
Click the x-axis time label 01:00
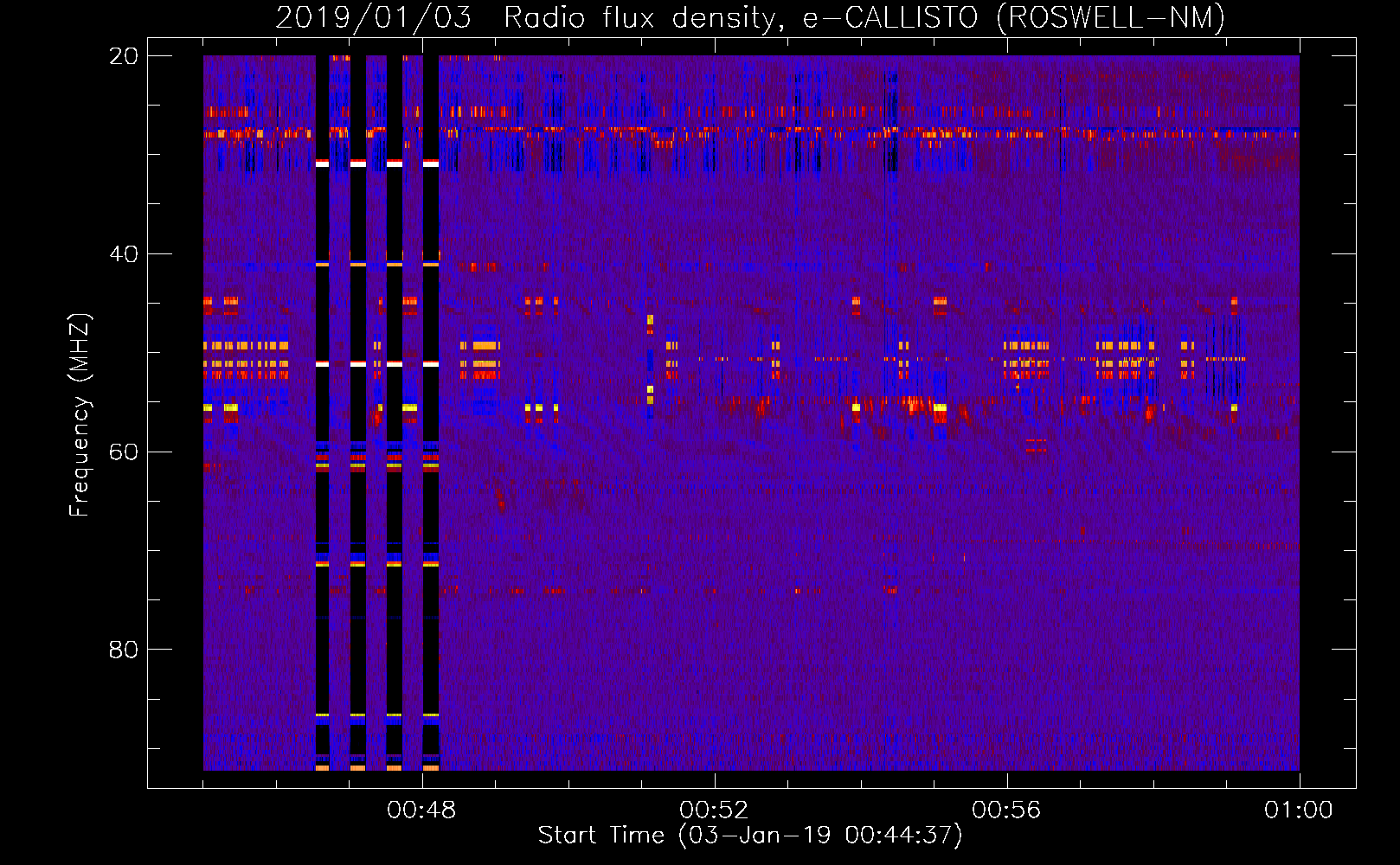pyautogui.click(x=1299, y=811)
